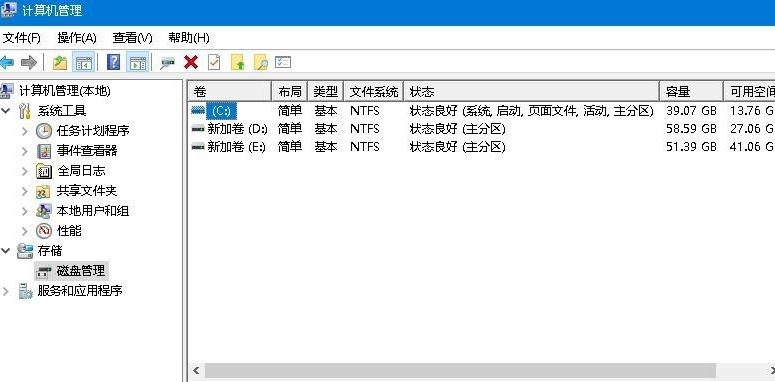775x382 pixels.
Task: Click the red X Delete icon
Action: click(191, 62)
